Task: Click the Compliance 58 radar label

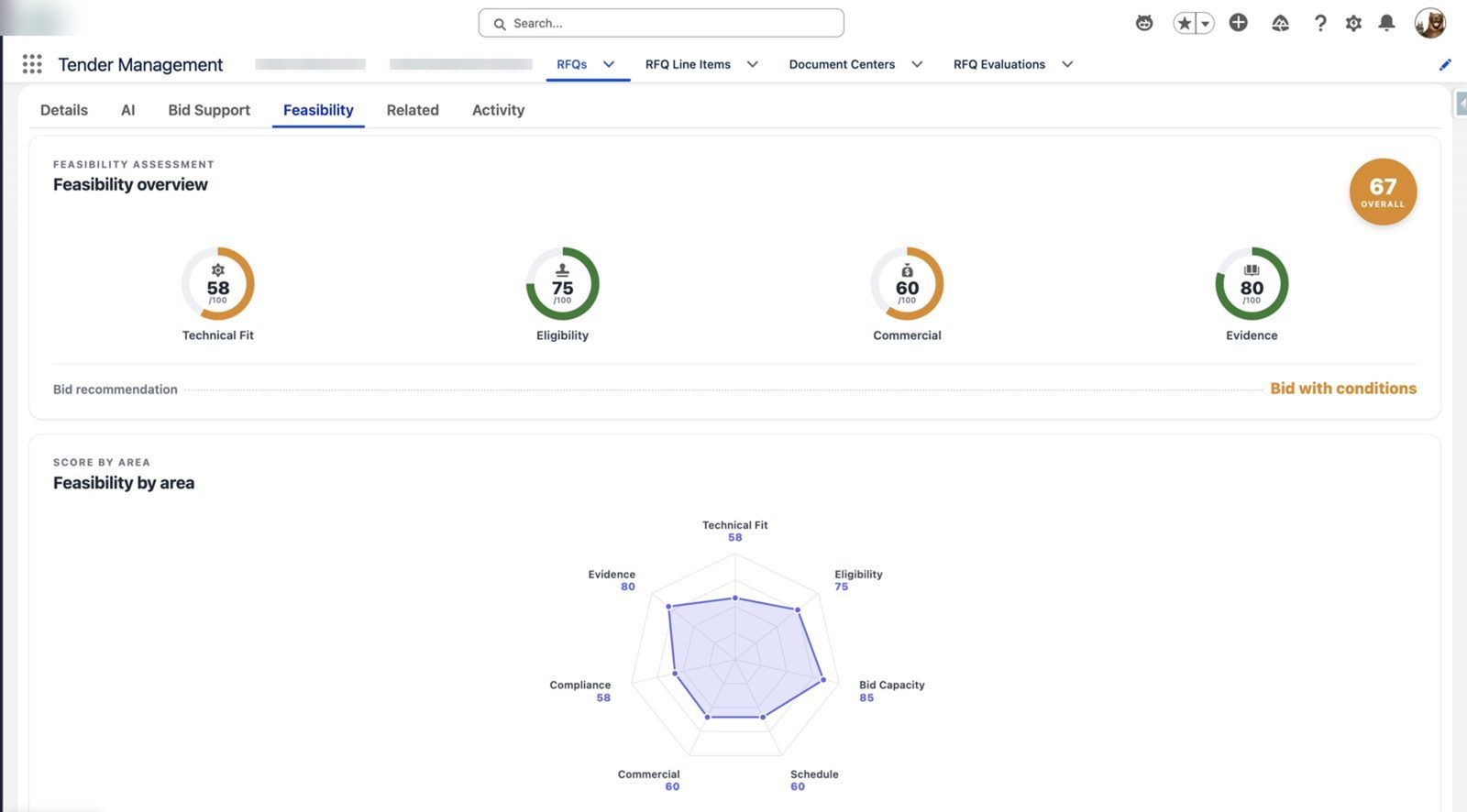Action: tap(580, 691)
